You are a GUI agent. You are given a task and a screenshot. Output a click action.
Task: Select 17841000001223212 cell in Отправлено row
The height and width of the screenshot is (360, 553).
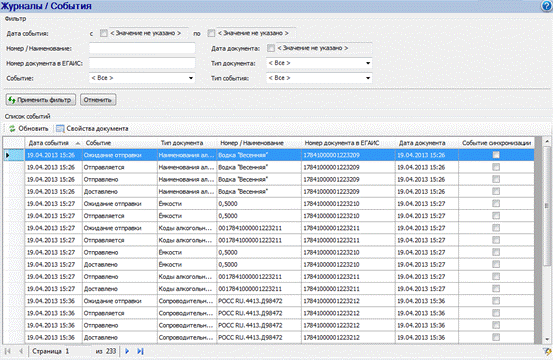348,325
